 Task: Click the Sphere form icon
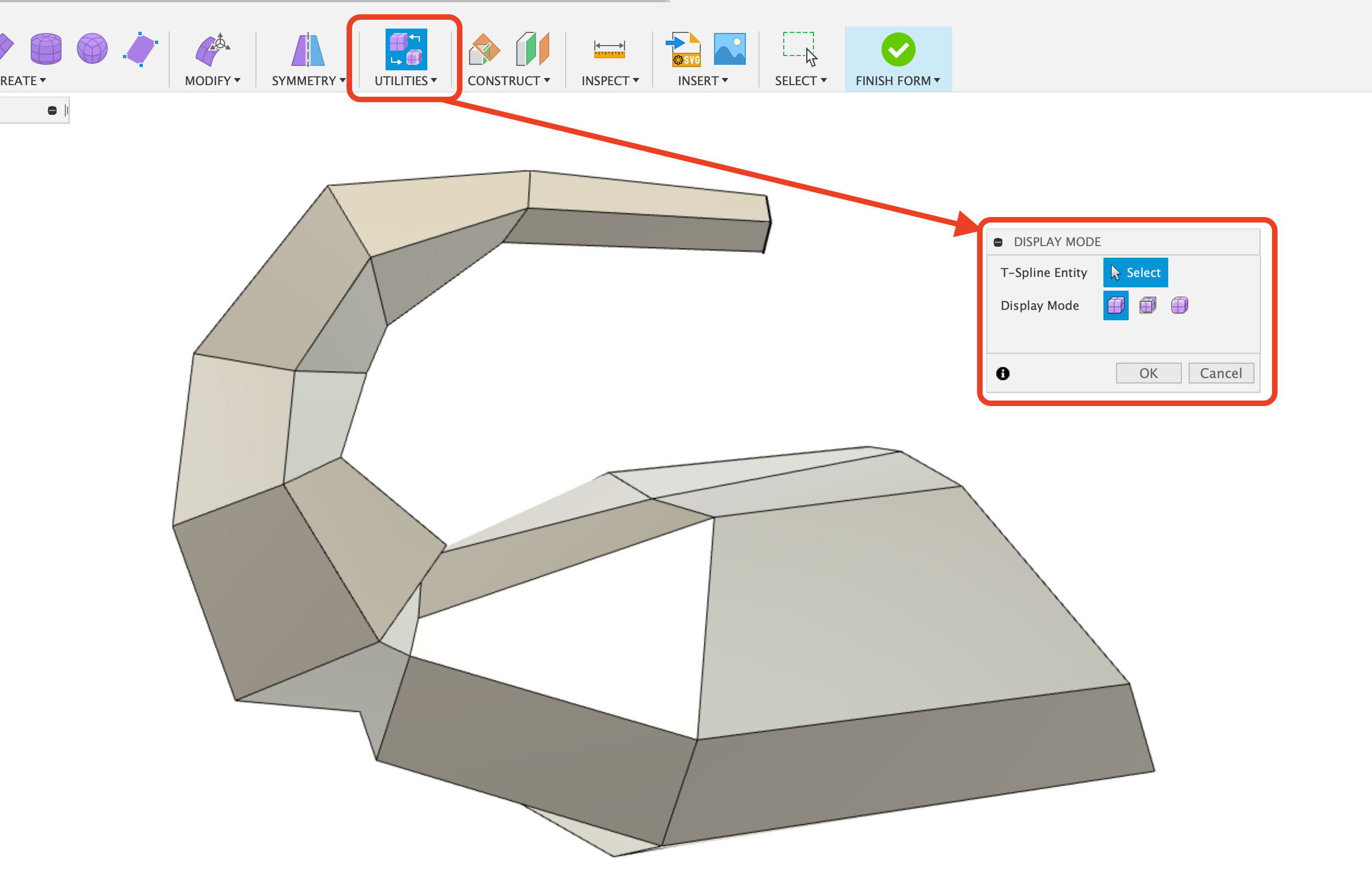[x=92, y=49]
